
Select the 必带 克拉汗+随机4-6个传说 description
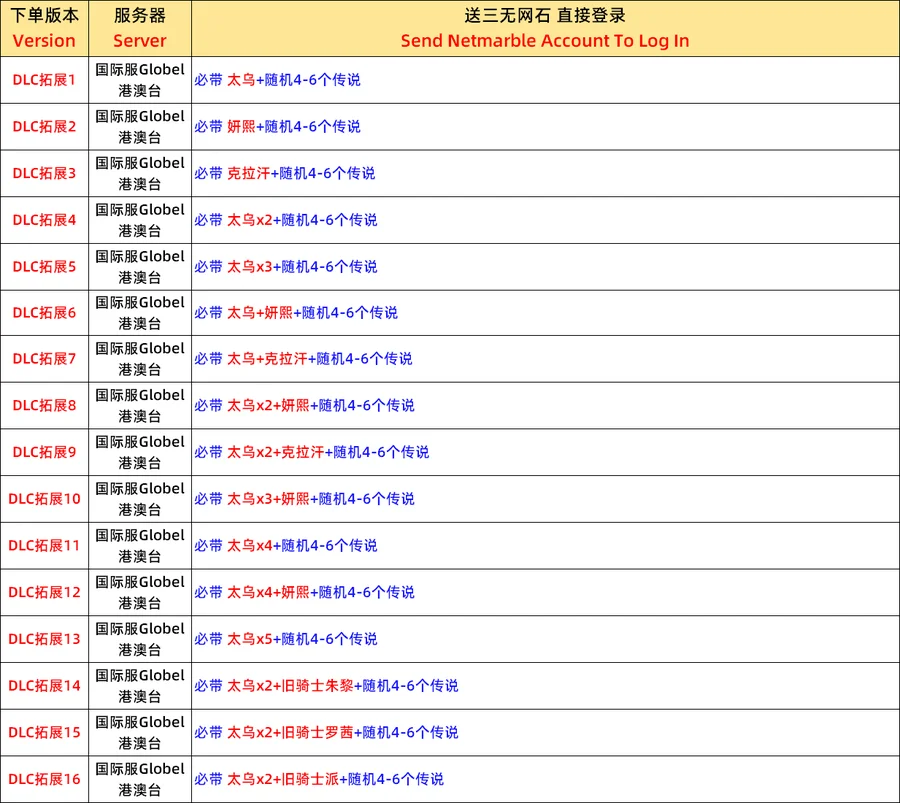pyautogui.click(x=285, y=173)
